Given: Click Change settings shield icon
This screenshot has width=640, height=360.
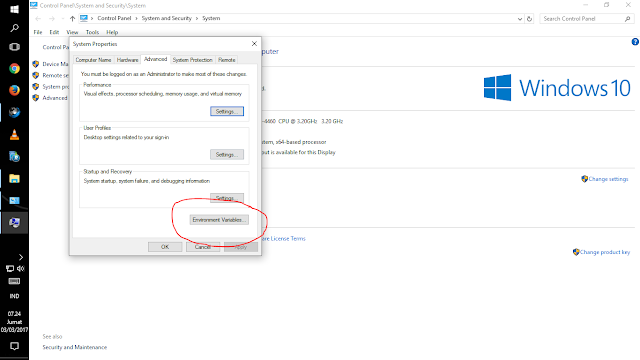Looking at the screenshot, I should click(584, 179).
